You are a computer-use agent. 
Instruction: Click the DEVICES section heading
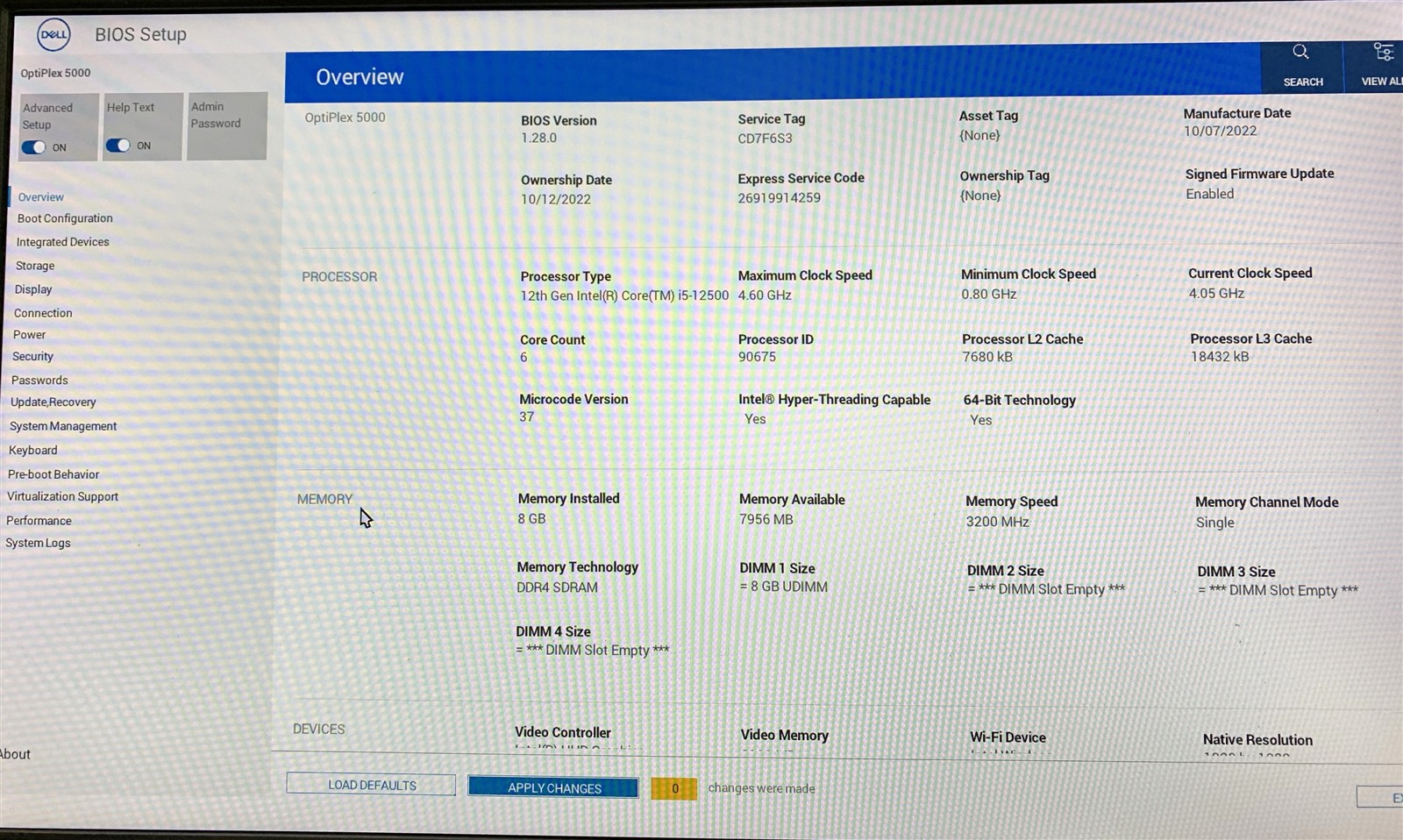[x=318, y=730]
